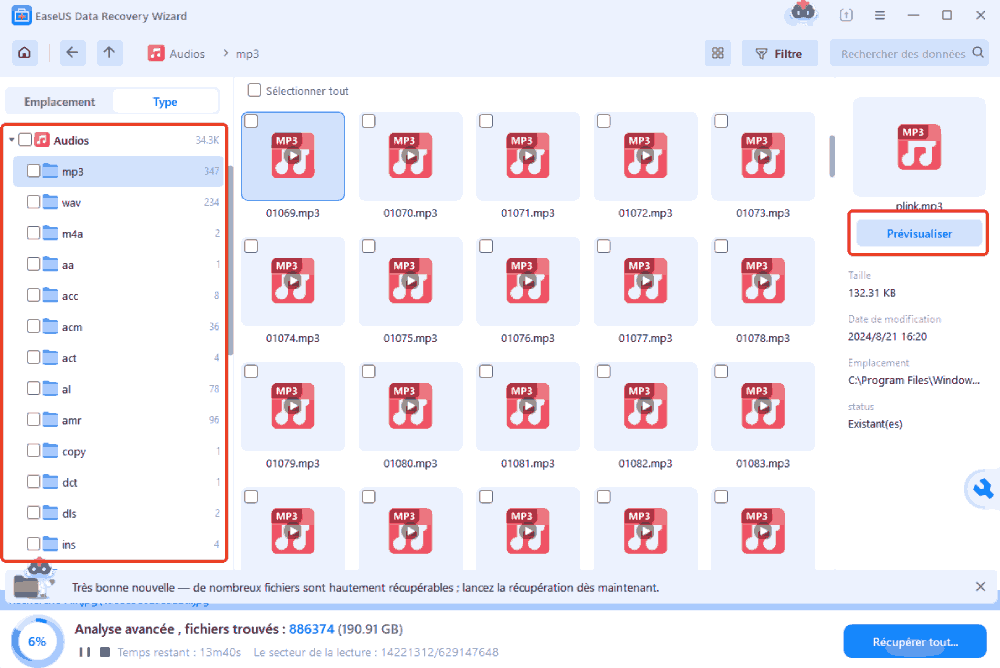
Task: Enable Sélectionner tout checkbox
Action: [254, 91]
